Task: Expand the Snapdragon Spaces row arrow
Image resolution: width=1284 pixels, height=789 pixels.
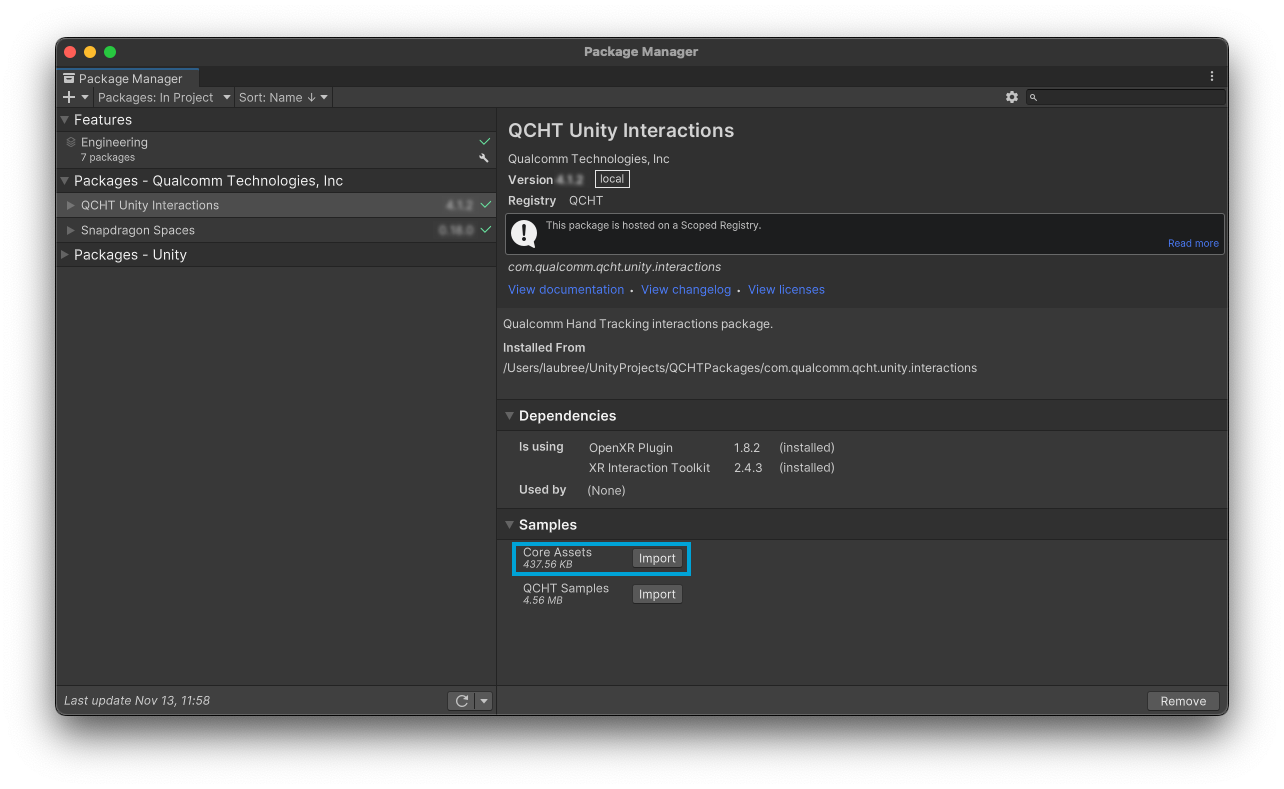Action: (71, 230)
